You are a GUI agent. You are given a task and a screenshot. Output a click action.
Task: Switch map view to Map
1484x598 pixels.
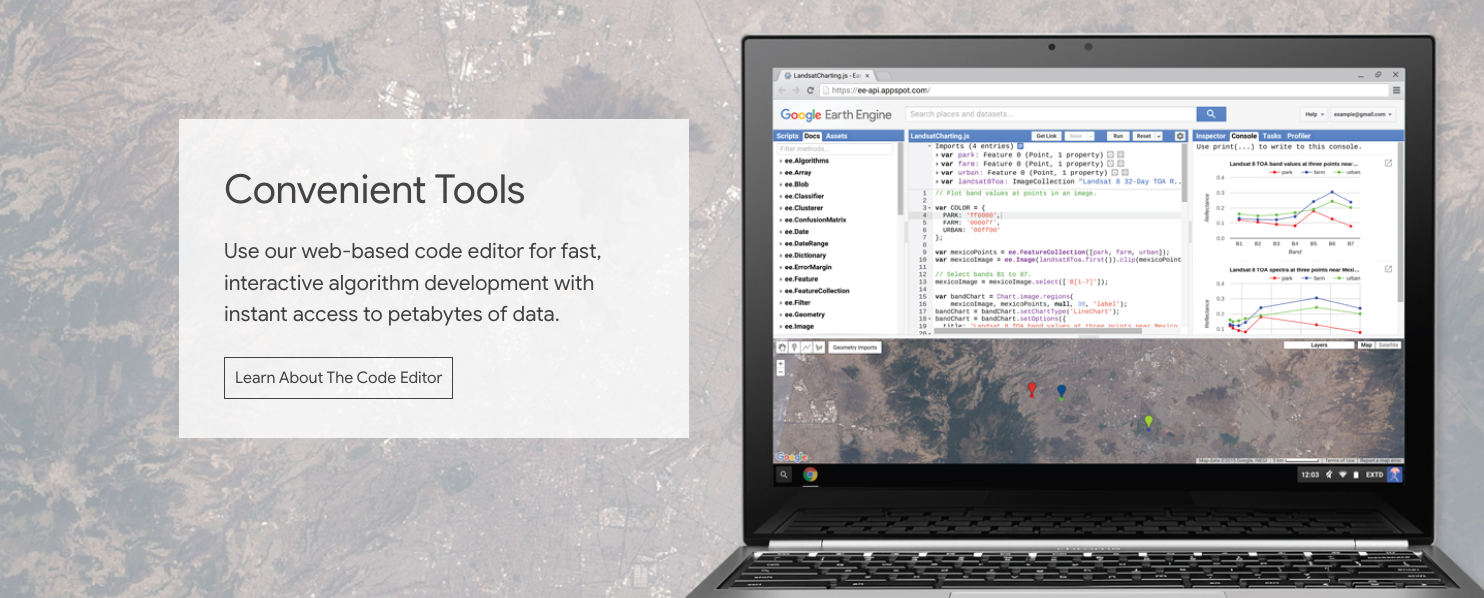click(1366, 345)
